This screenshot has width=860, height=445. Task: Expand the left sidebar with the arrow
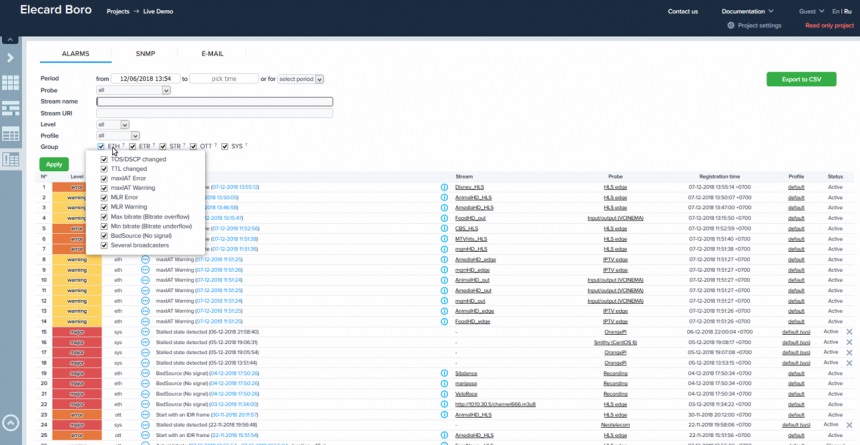[10, 58]
